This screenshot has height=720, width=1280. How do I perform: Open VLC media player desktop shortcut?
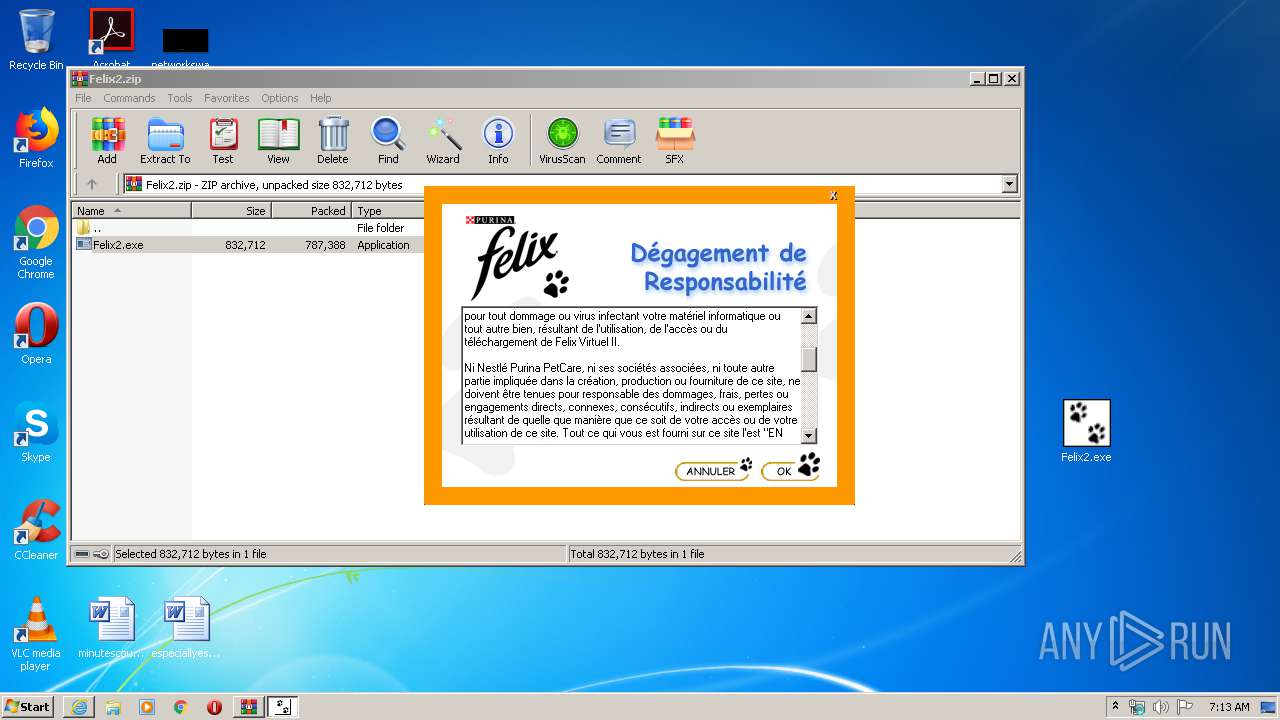pos(36,633)
